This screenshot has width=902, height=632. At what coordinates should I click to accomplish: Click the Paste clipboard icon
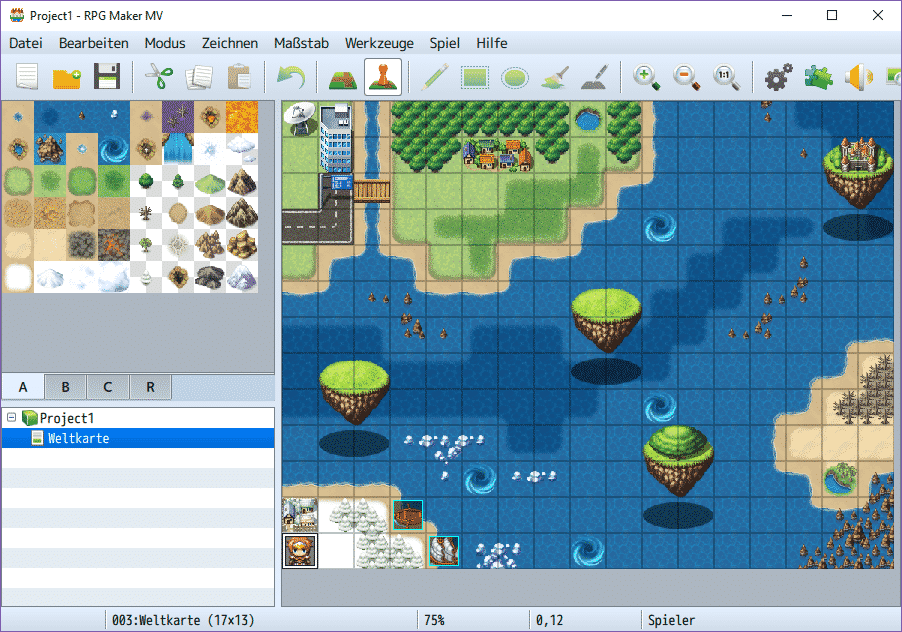239,76
